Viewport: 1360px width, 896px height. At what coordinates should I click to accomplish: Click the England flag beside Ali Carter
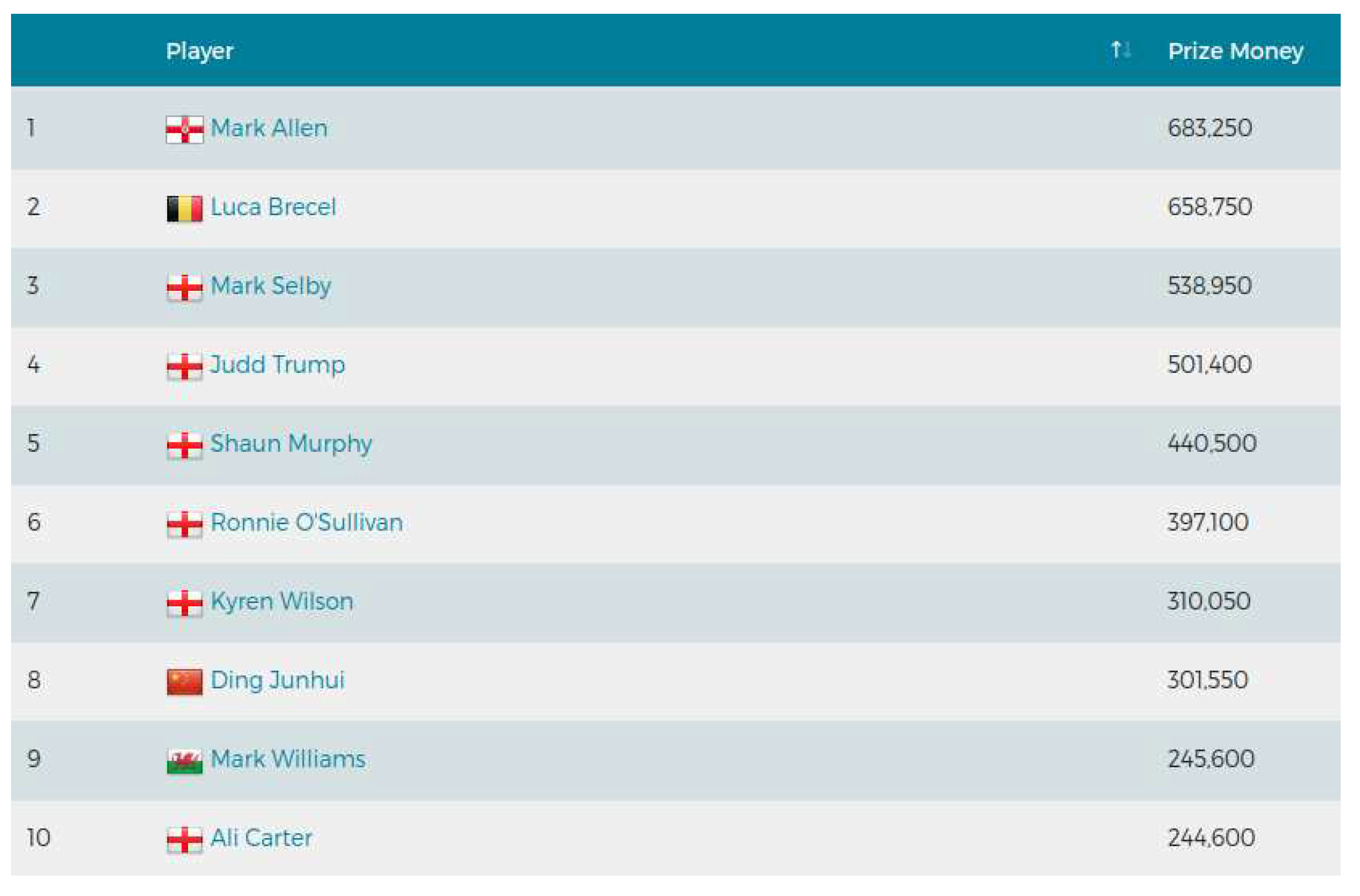point(185,839)
